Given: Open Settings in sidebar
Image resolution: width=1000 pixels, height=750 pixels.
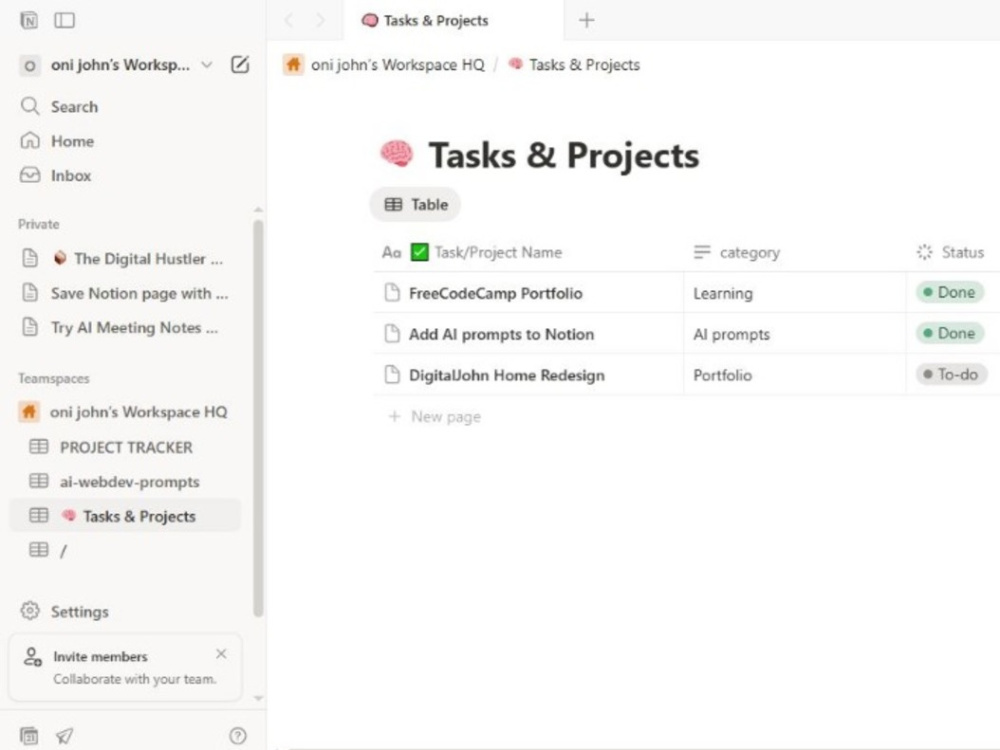Looking at the screenshot, I should click(x=80, y=612).
